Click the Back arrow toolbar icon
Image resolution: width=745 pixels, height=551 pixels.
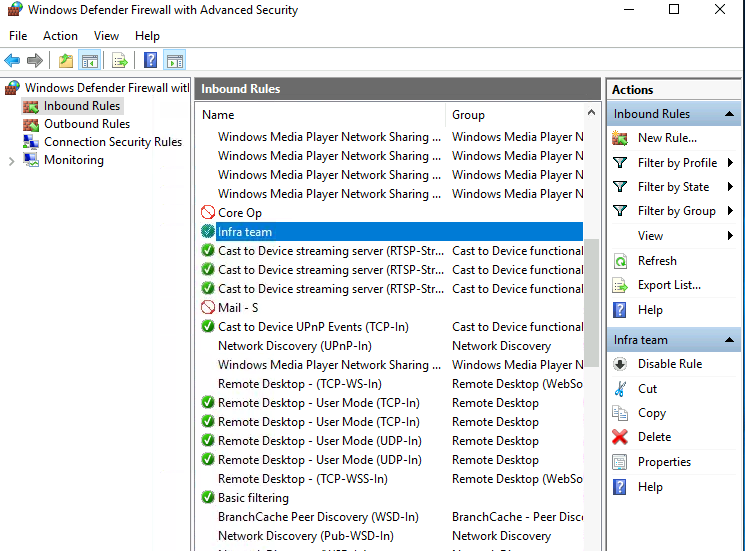point(12,60)
